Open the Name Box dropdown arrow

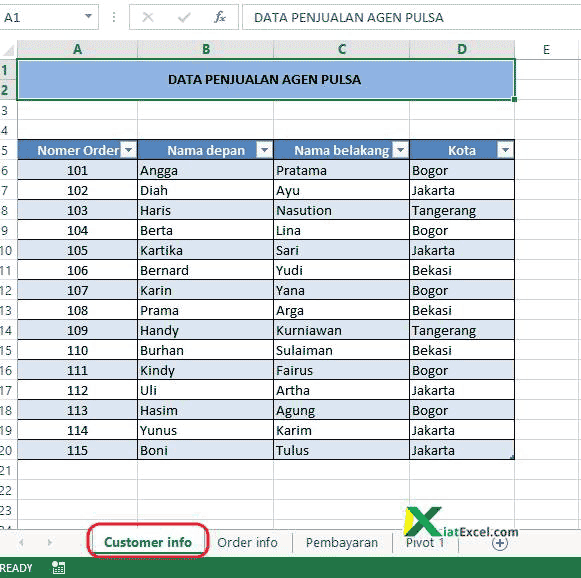[88, 16]
